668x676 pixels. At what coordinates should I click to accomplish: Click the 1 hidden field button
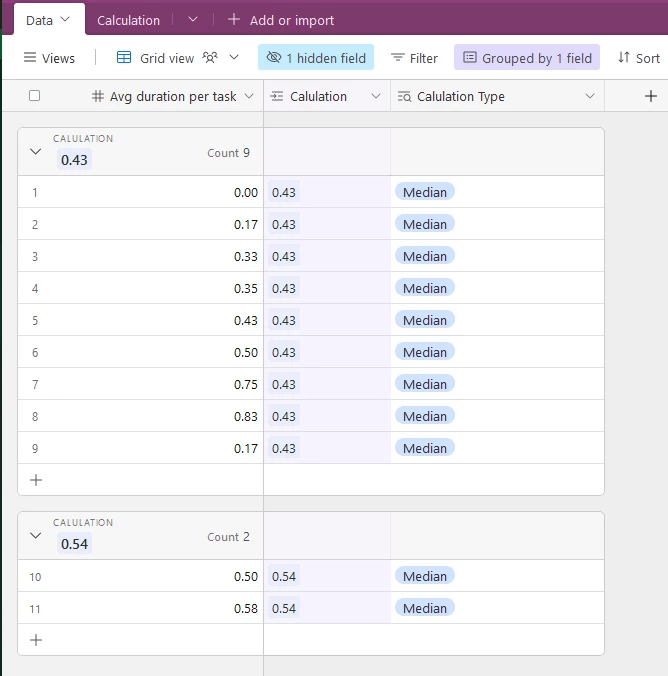point(316,57)
